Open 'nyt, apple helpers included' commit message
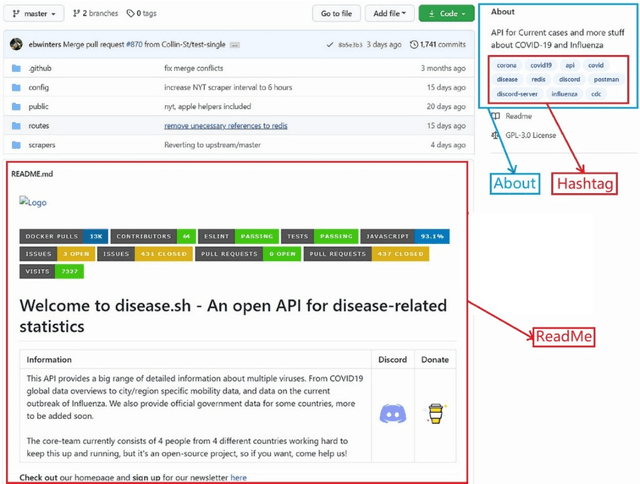 pos(207,107)
